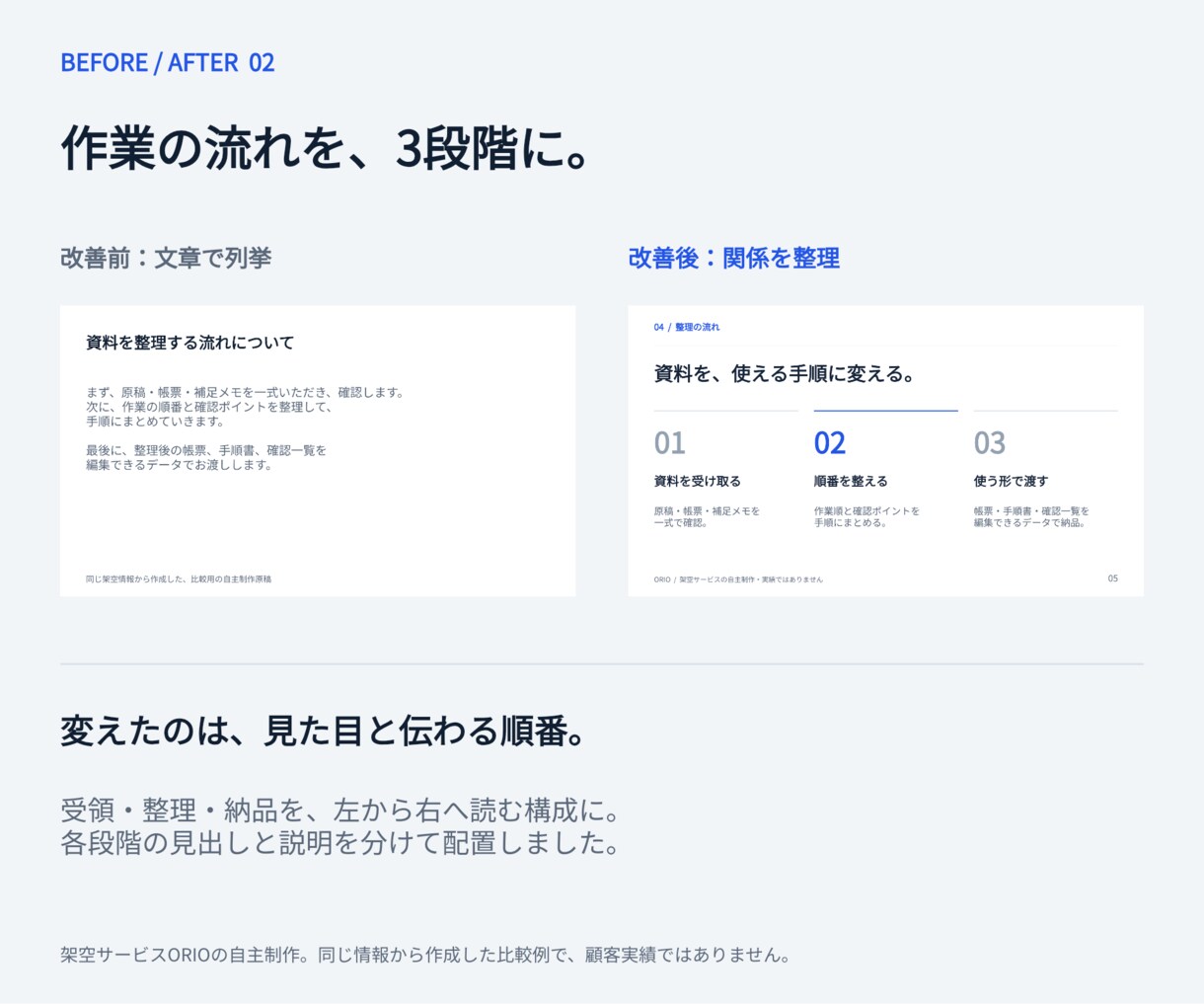Select the before slide thumbnail

tap(318, 450)
